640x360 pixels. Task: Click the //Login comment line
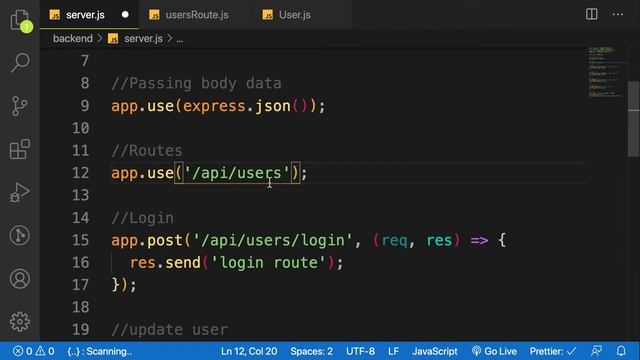pyautogui.click(x=142, y=218)
